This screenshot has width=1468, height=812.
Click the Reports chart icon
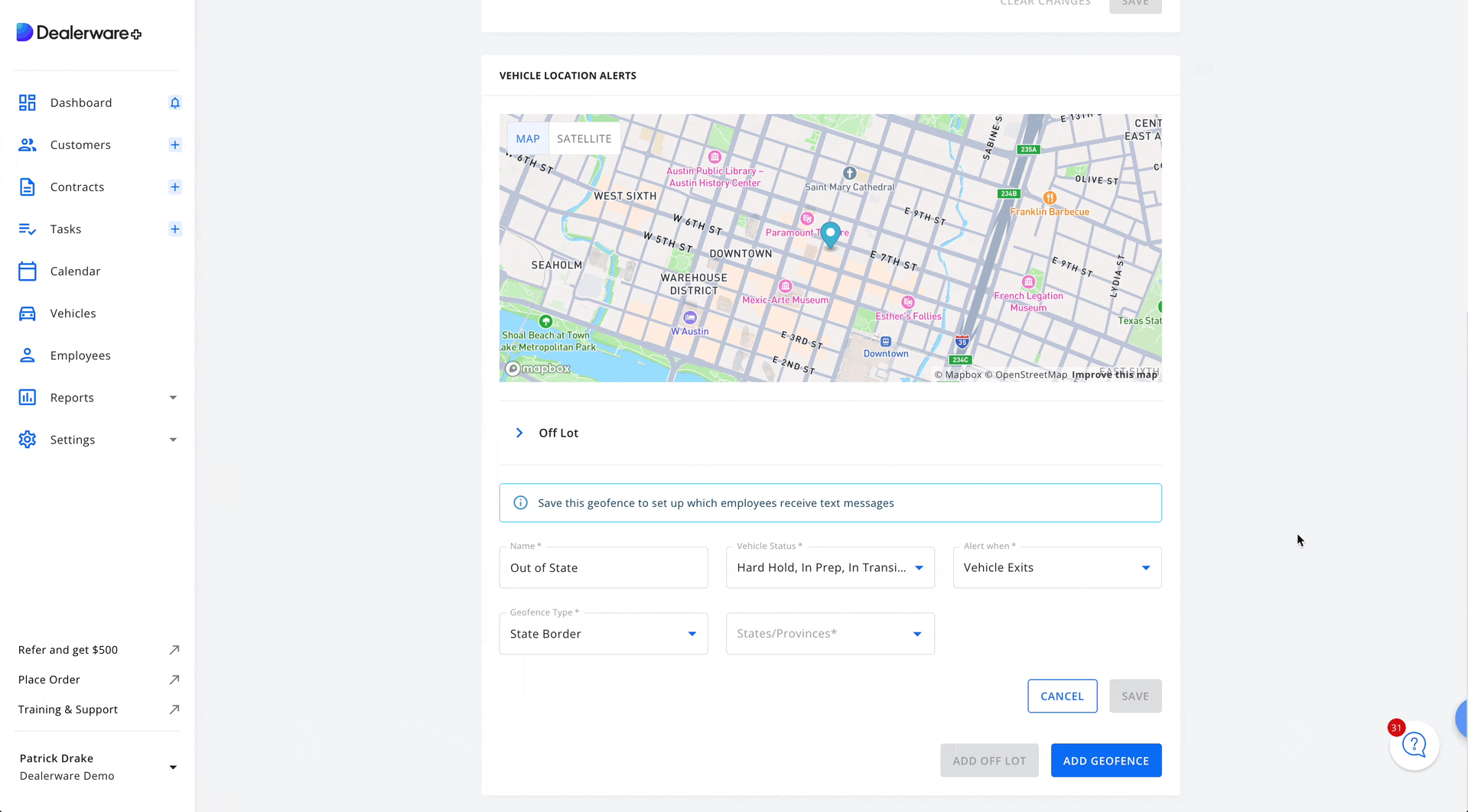pos(28,398)
